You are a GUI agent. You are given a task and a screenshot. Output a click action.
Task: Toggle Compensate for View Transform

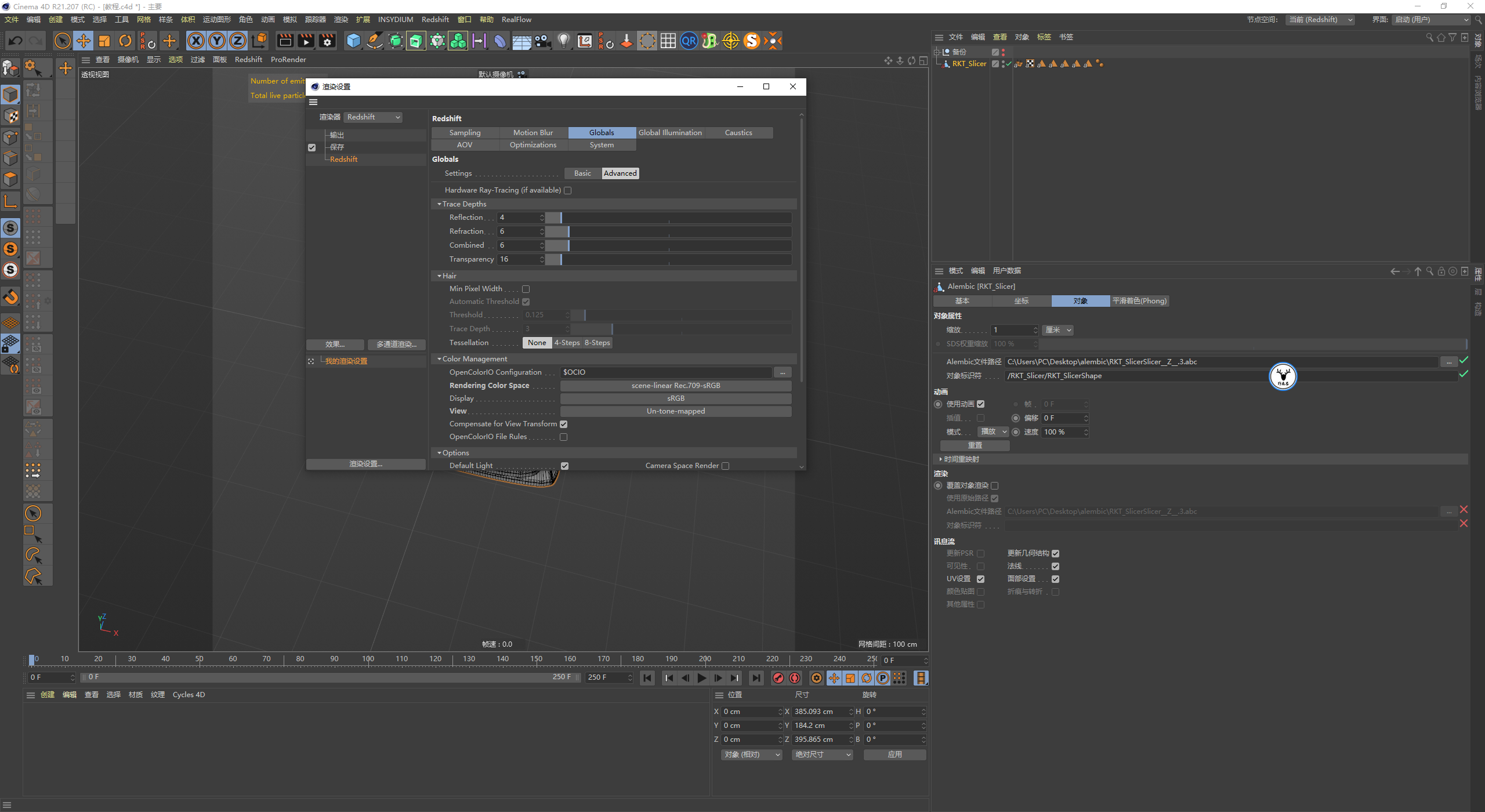coord(565,424)
